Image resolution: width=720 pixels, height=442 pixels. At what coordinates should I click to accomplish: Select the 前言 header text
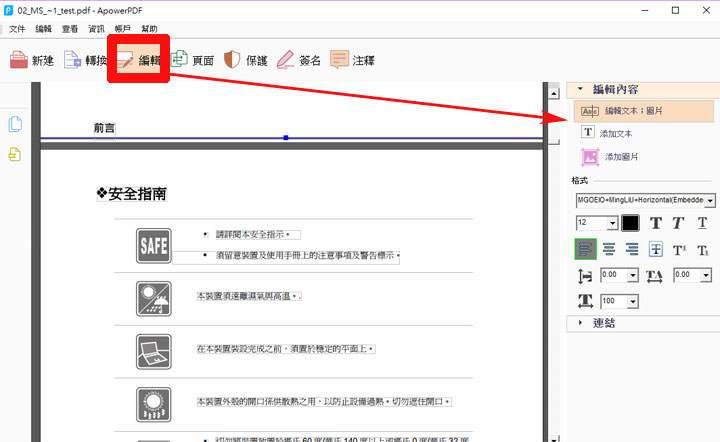104,128
